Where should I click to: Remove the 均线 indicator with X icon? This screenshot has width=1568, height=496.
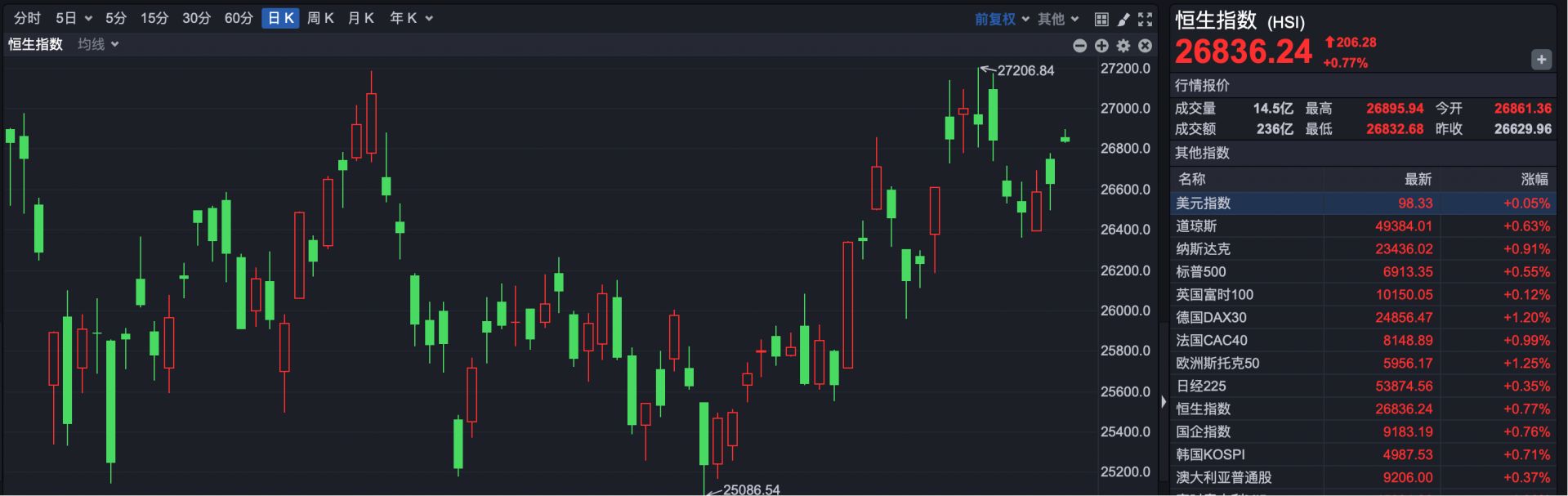(x=1146, y=46)
